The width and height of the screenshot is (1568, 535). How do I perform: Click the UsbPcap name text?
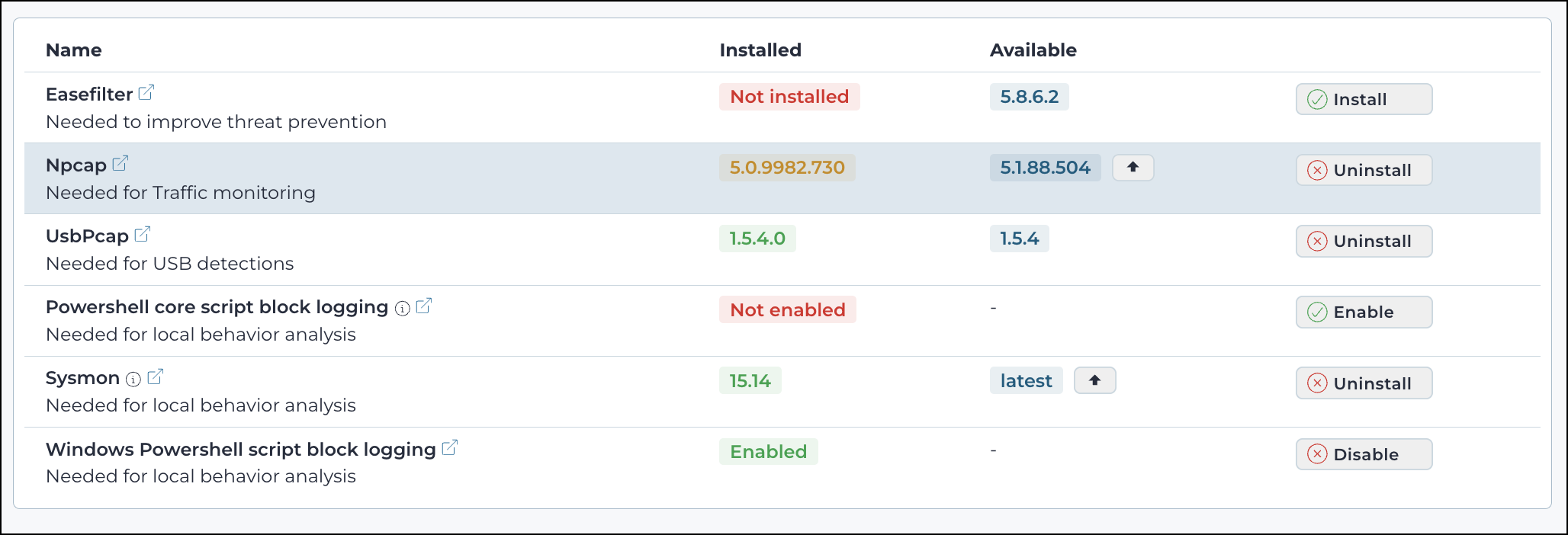click(87, 236)
